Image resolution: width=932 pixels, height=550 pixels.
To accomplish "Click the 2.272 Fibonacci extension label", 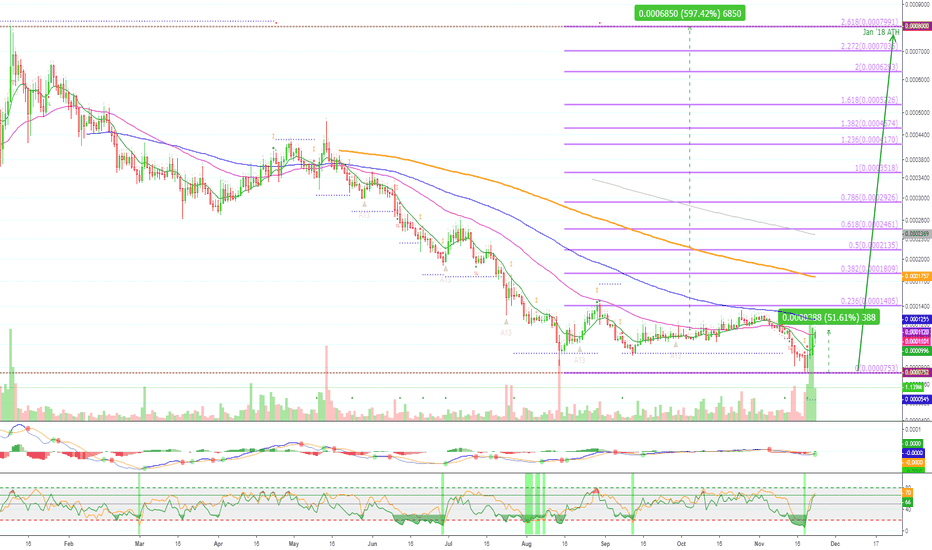I will (870, 46).
